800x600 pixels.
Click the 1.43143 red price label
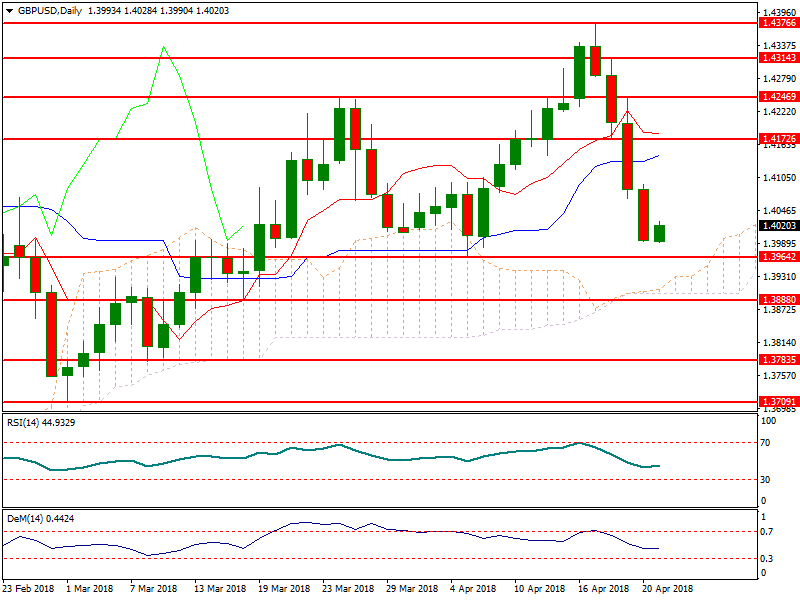(778, 58)
